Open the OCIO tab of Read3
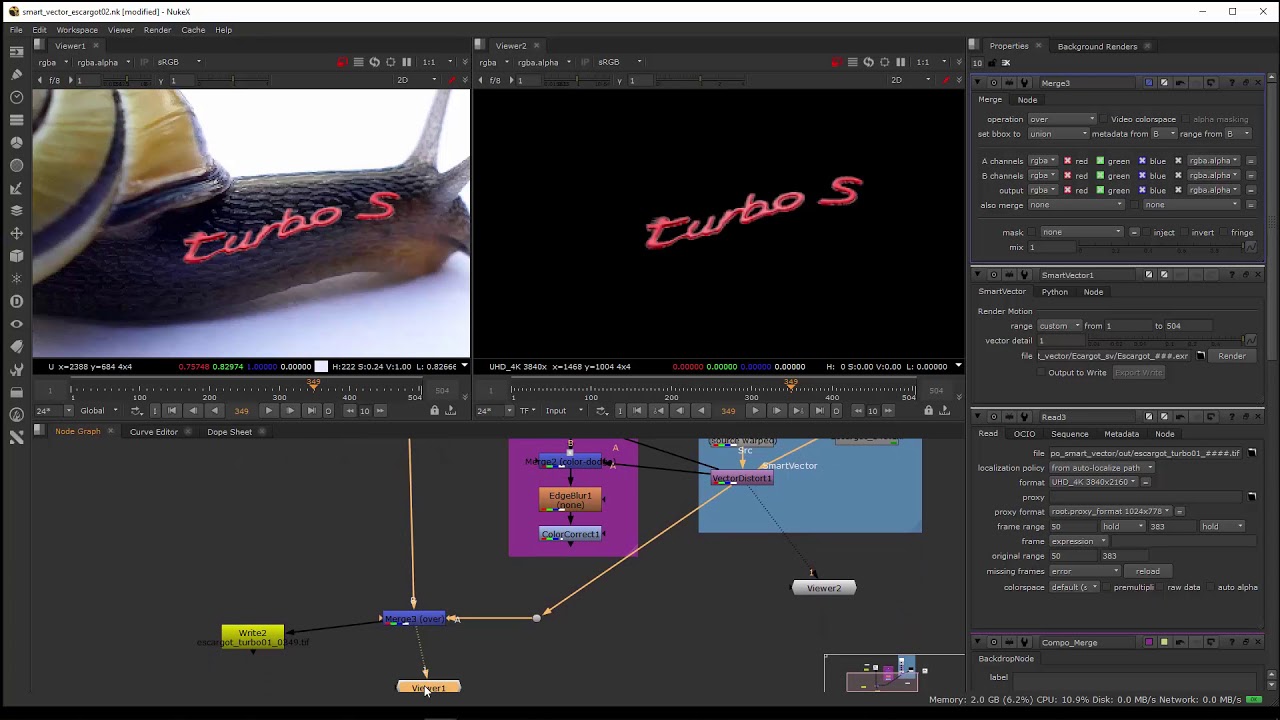 click(x=1024, y=434)
